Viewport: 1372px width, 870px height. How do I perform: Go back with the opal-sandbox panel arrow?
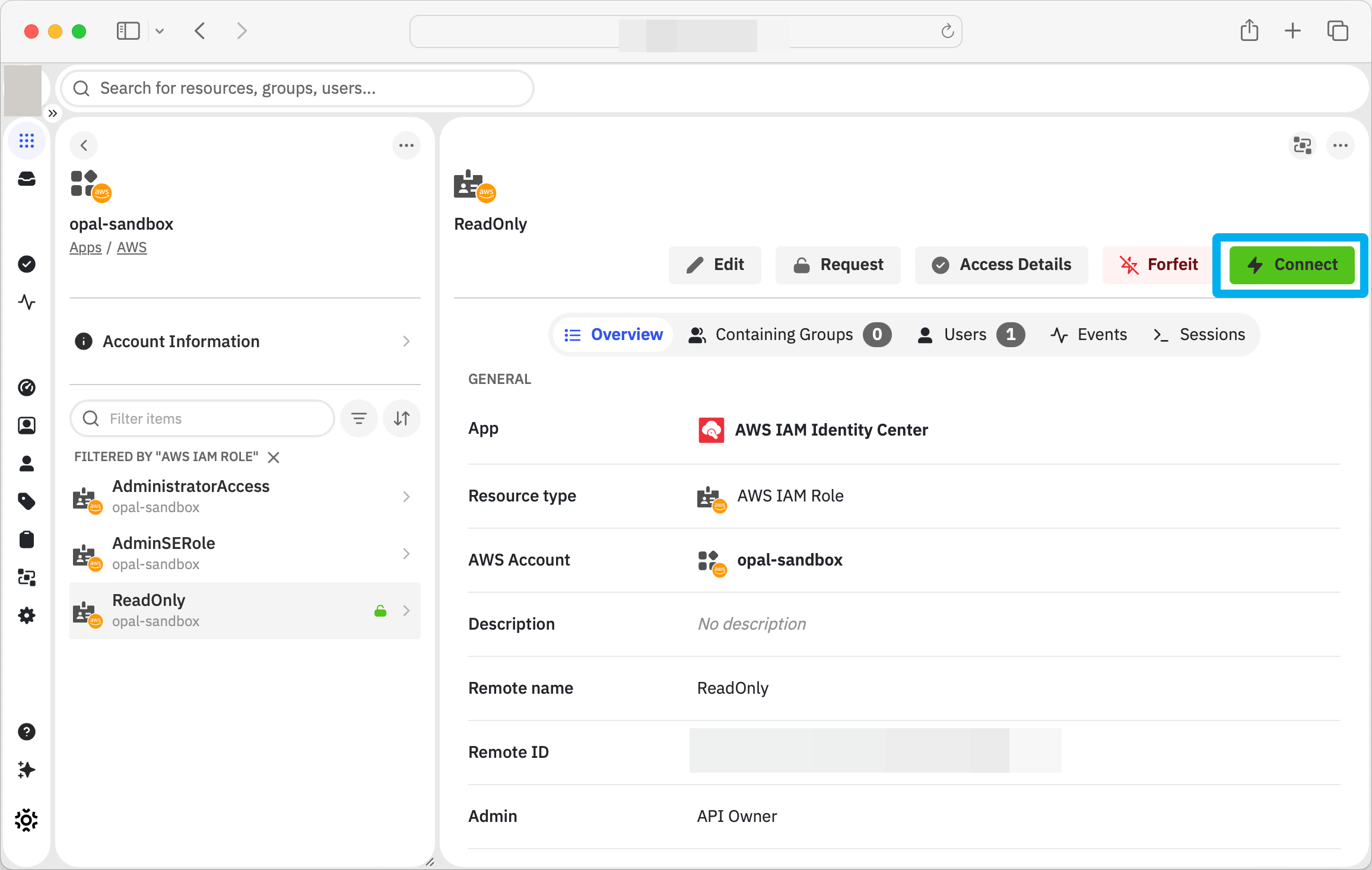pyautogui.click(x=84, y=145)
